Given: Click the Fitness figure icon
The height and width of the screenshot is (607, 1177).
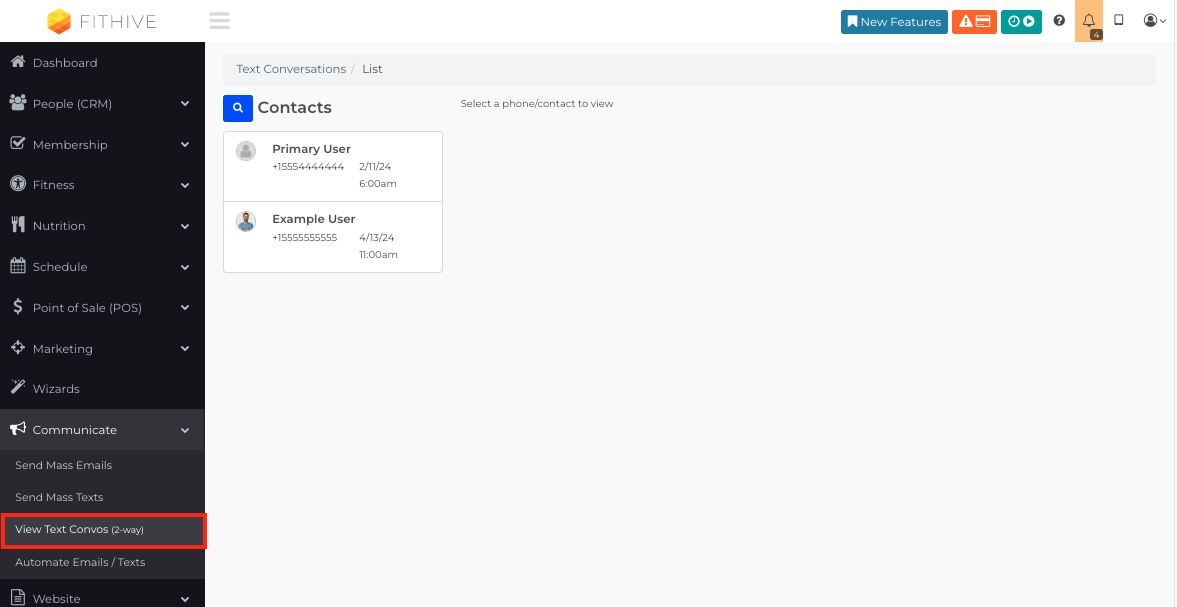Looking at the screenshot, I should [x=18, y=184].
